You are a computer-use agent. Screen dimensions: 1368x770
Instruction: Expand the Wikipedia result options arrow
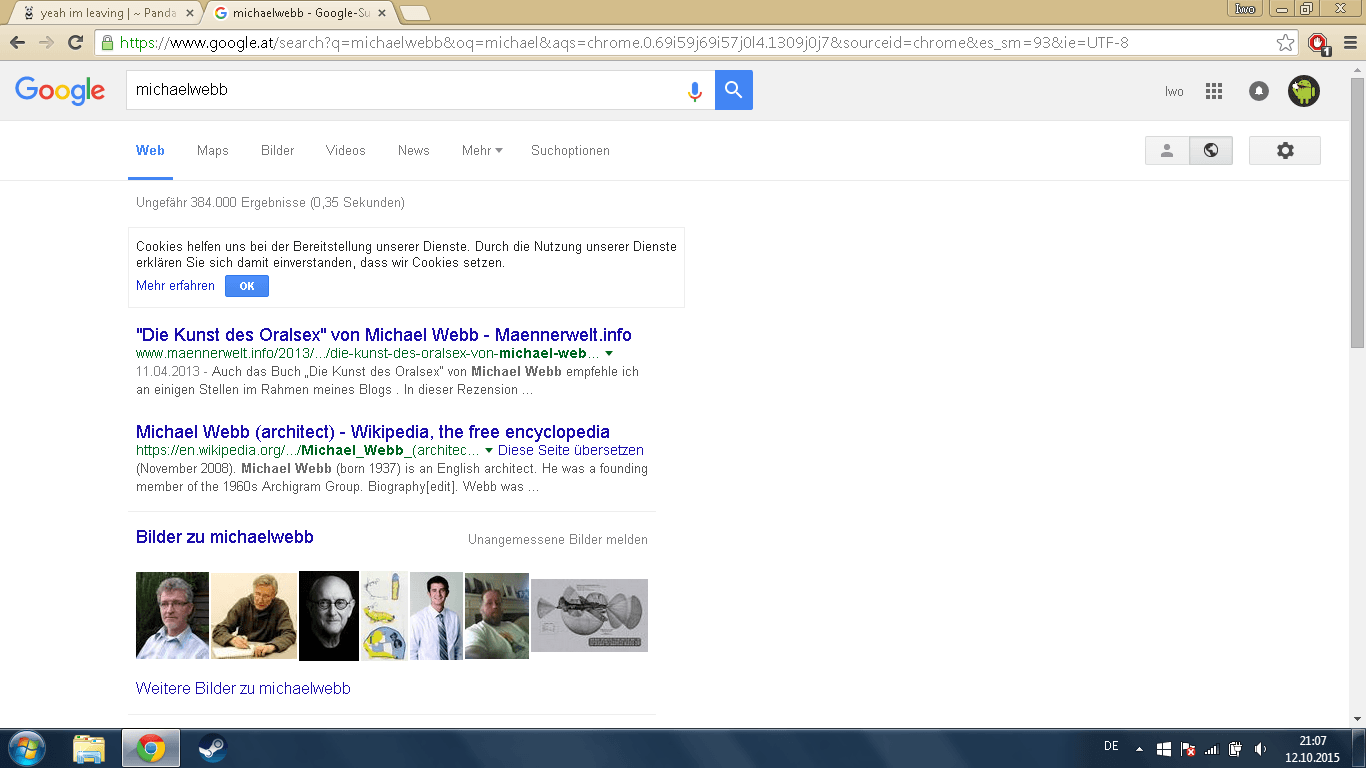[x=489, y=451]
